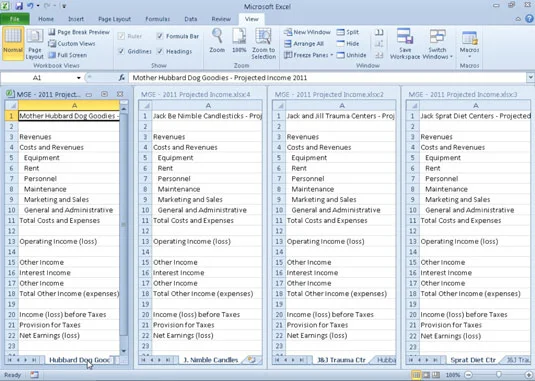Expand the formula bar
This screenshot has height=381, width=535.
(x=531, y=77)
